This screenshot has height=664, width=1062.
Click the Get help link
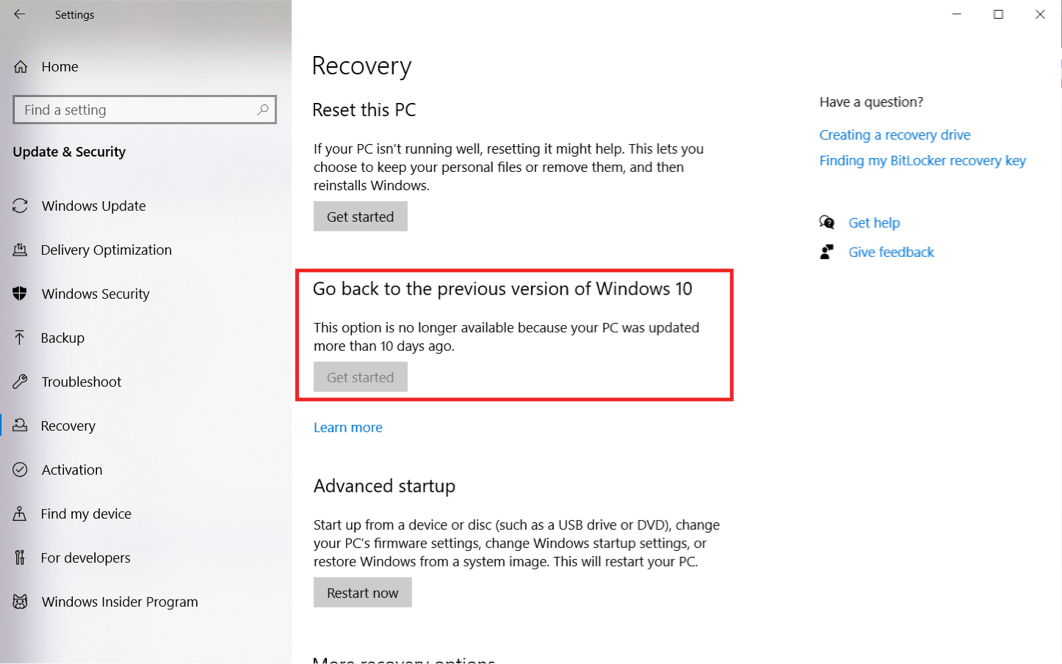click(x=874, y=223)
